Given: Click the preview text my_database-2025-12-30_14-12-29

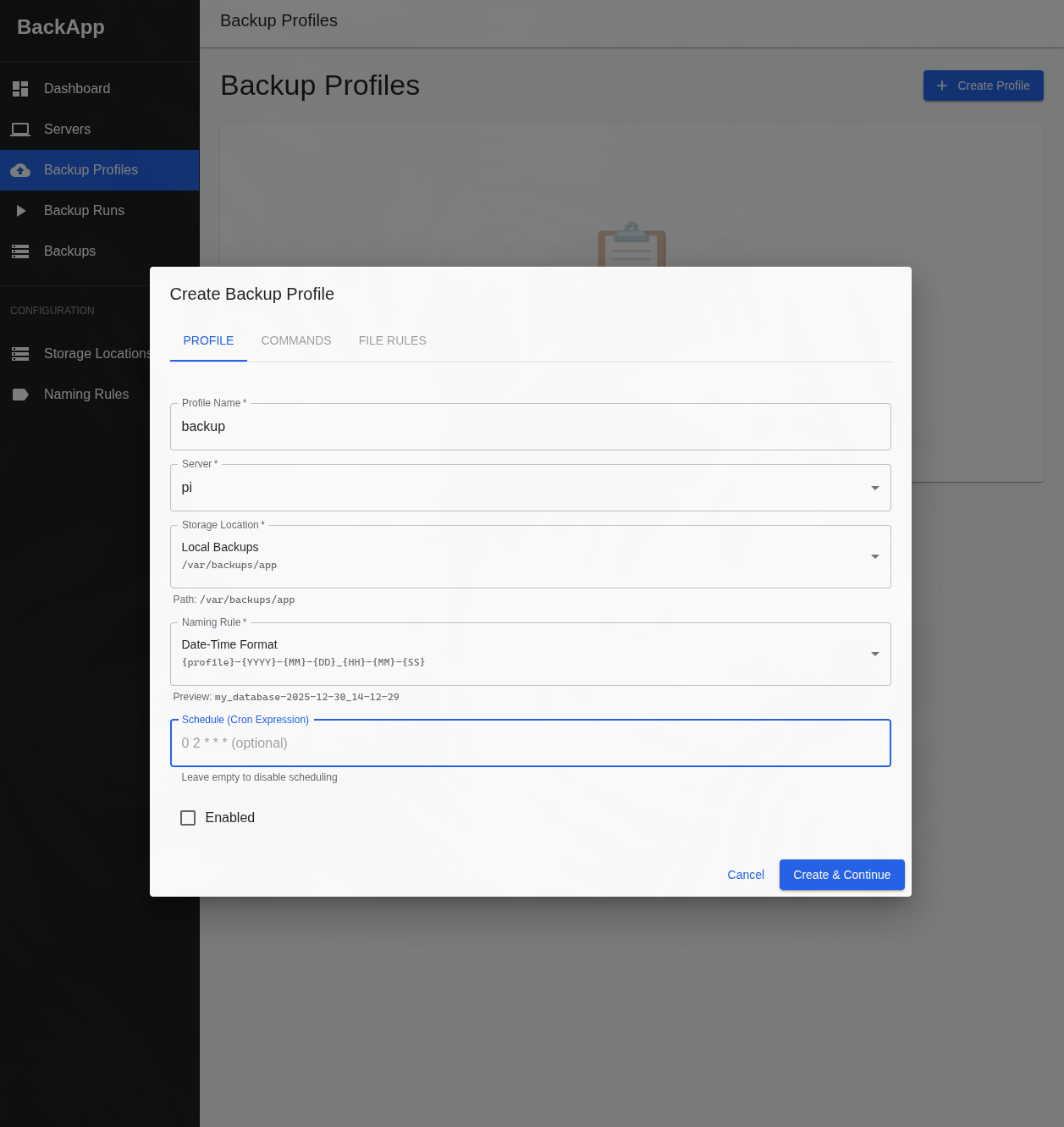Looking at the screenshot, I should [x=307, y=698].
